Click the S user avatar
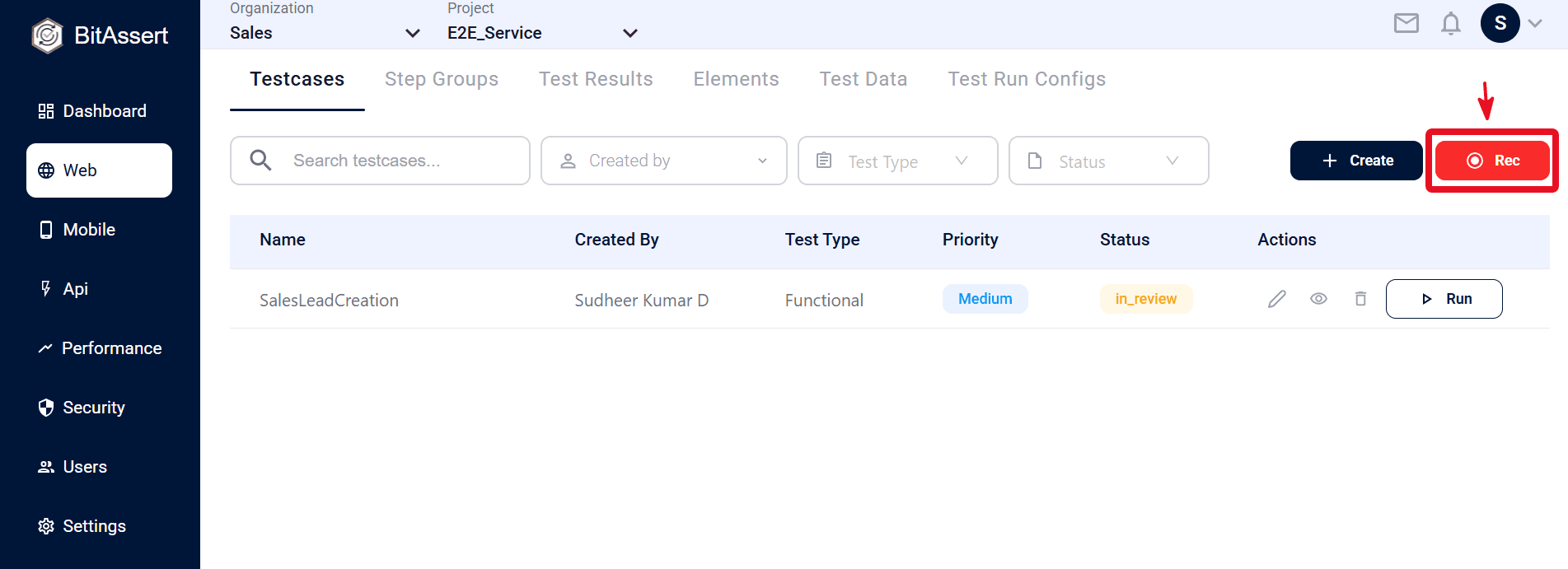Viewport: 1568px width, 569px height. pyautogui.click(x=1500, y=23)
